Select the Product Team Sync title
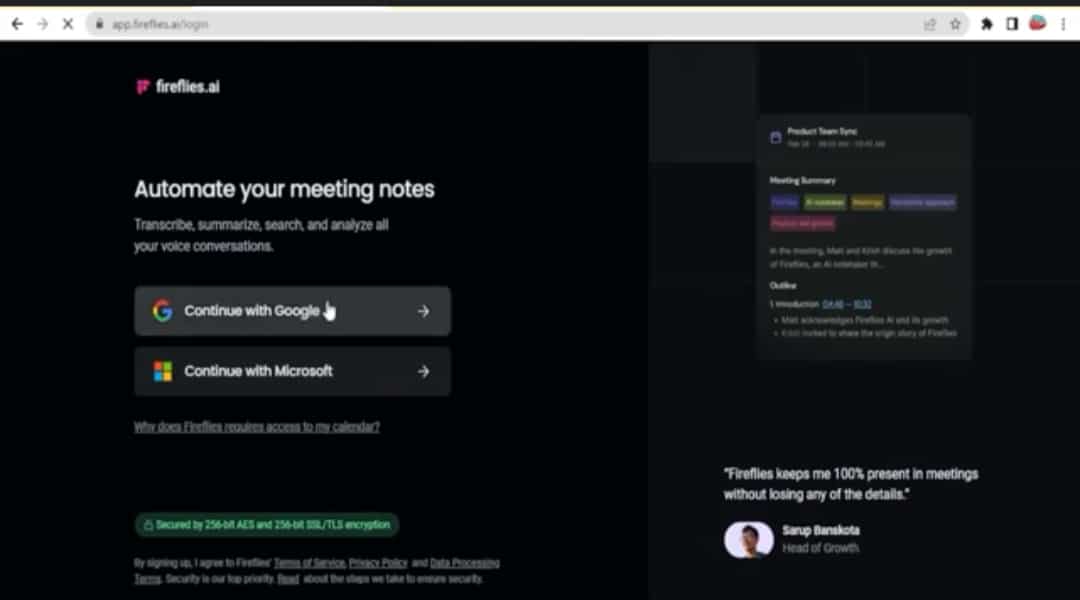This screenshot has width=1080, height=600. pyautogui.click(x=822, y=131)
